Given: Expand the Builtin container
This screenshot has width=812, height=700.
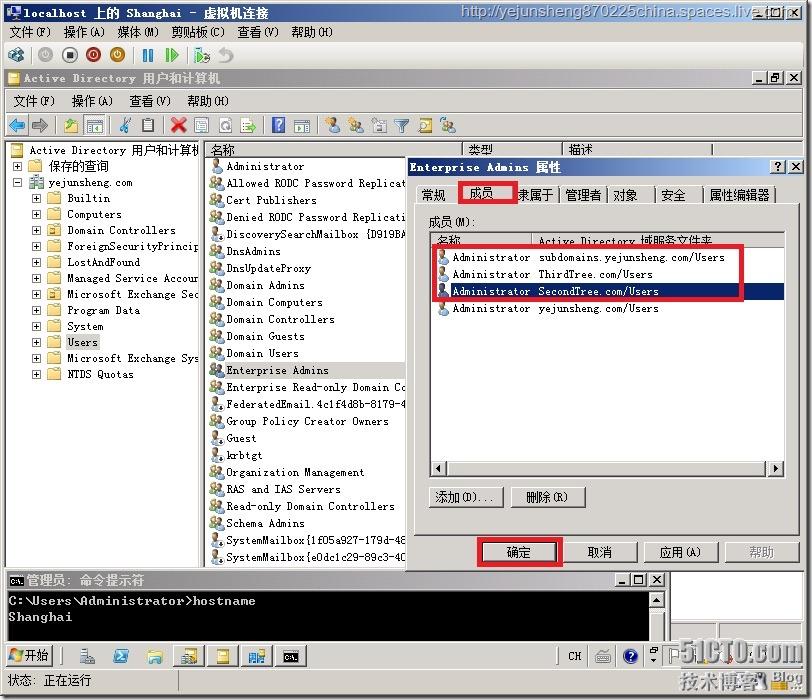Looking at the screenshot, I should click(36, 198).
